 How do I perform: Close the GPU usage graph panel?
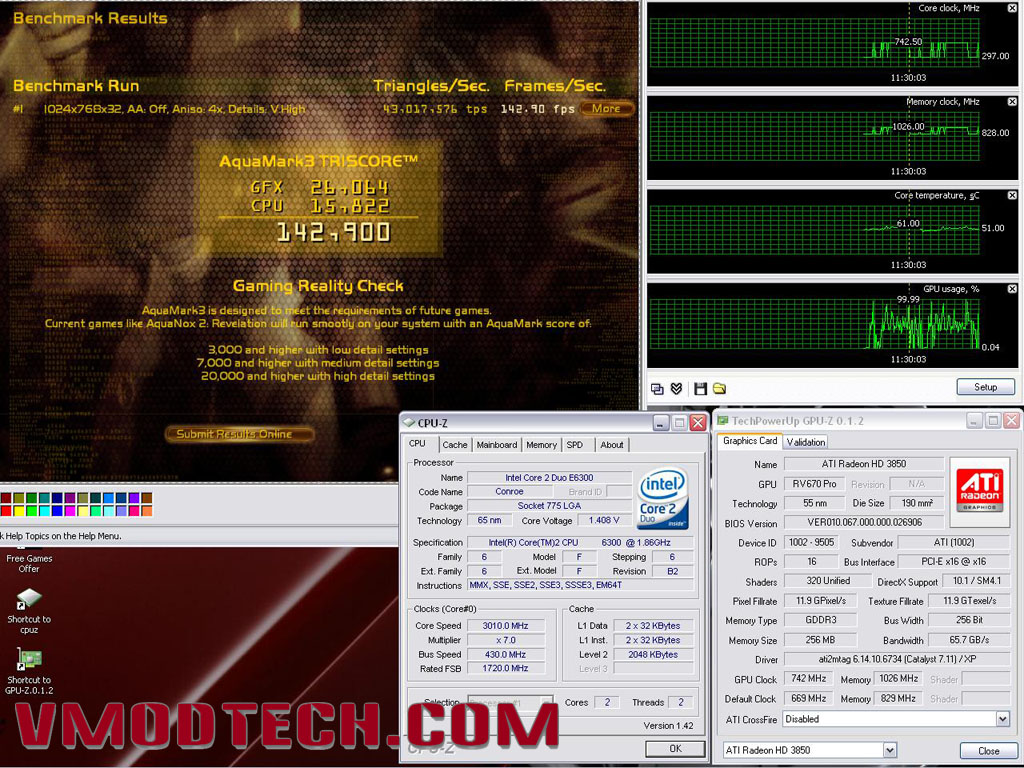click(1012, 289)
